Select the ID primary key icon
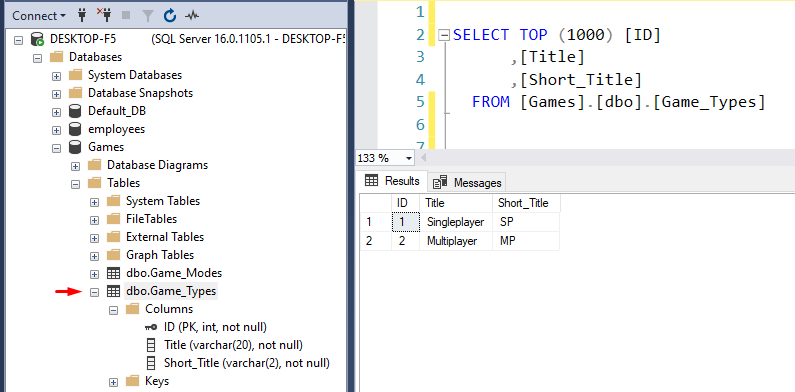The width and height of the screenshot is (795, 392). click(x=151, y=328)
